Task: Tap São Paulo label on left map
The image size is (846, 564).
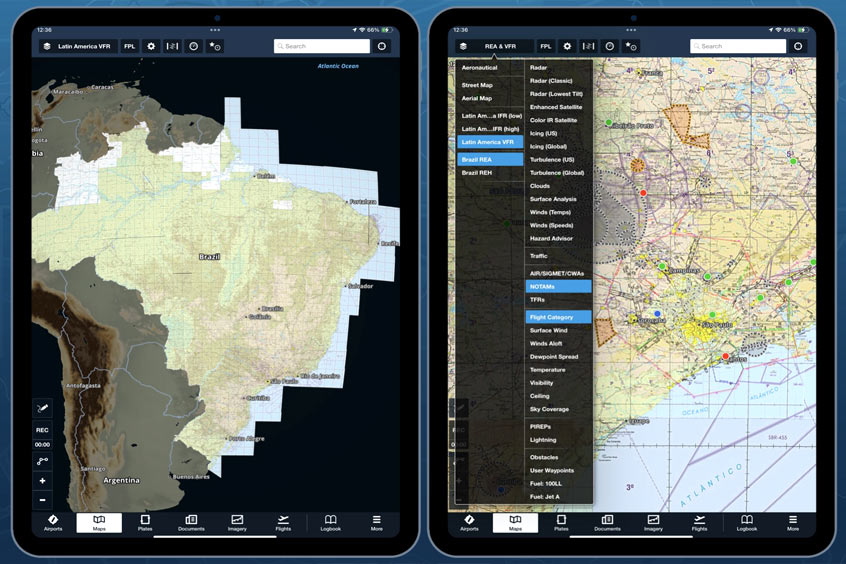Action: pyautogui.click(x=284, y=381)
